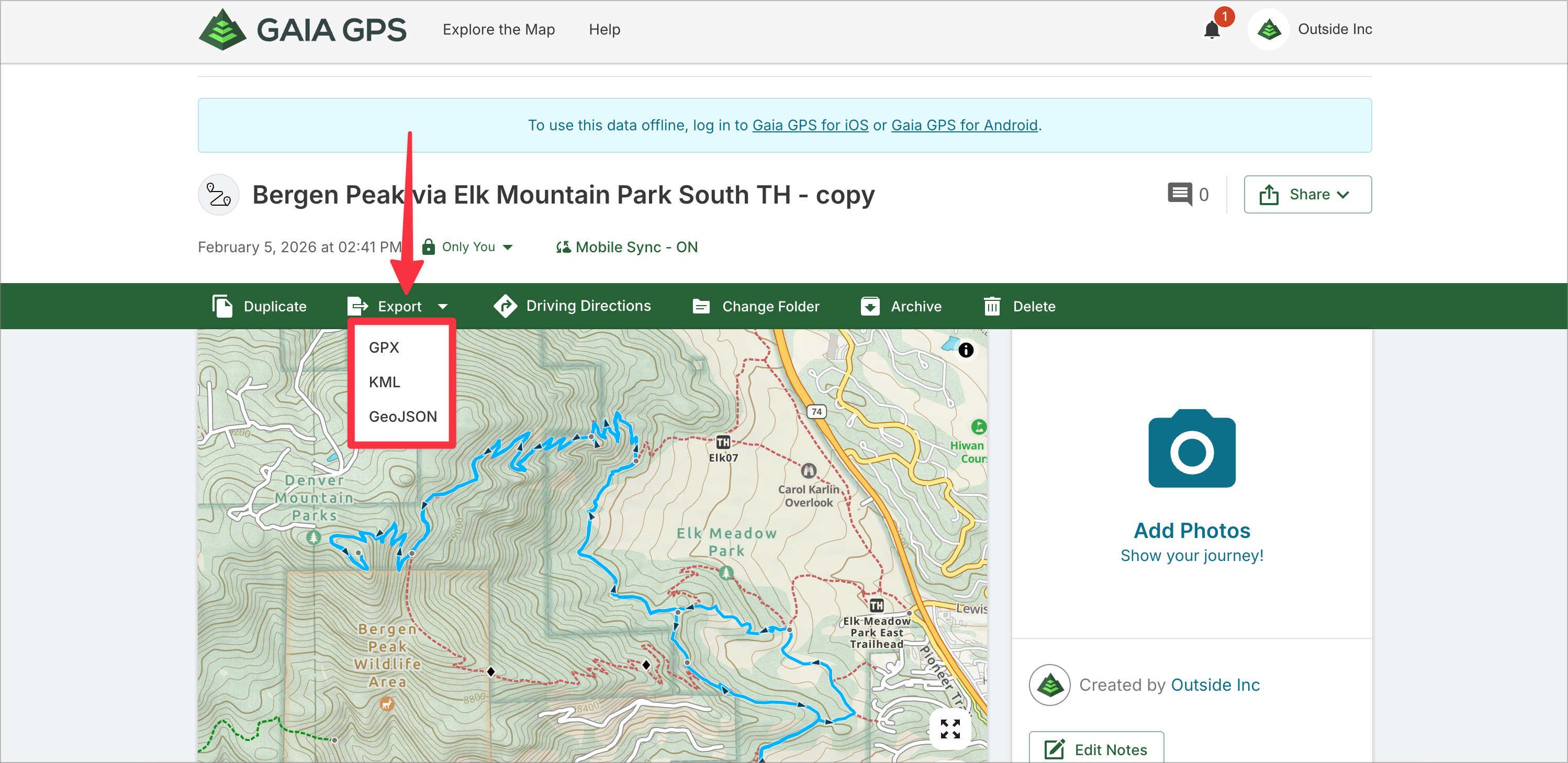Click the Outside Inc profile avatar
Viewport: 1568px width, 763px height.
pyautogui.click(x=1269, y=29)
